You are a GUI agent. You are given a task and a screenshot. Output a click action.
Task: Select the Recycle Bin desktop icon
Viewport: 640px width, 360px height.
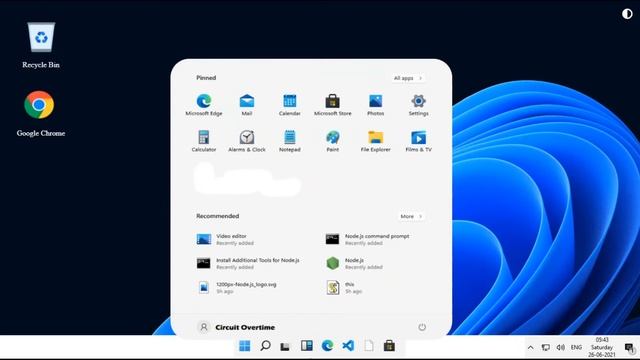(x=41, y=45)
